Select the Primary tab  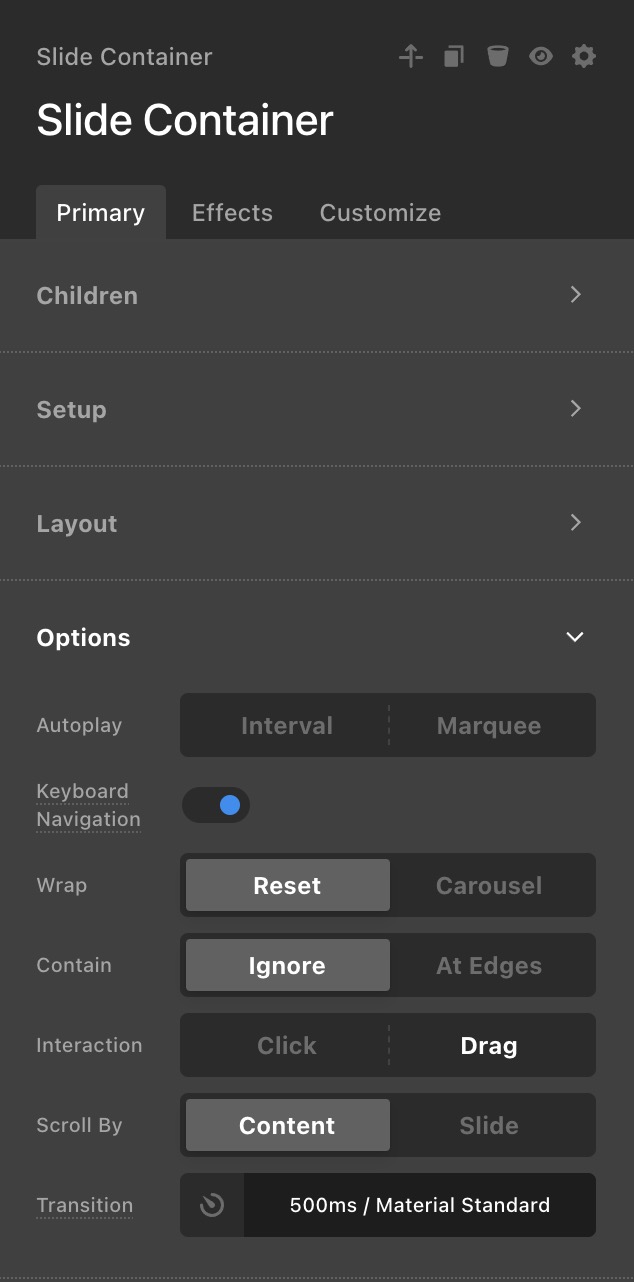(x=100, y=213)
